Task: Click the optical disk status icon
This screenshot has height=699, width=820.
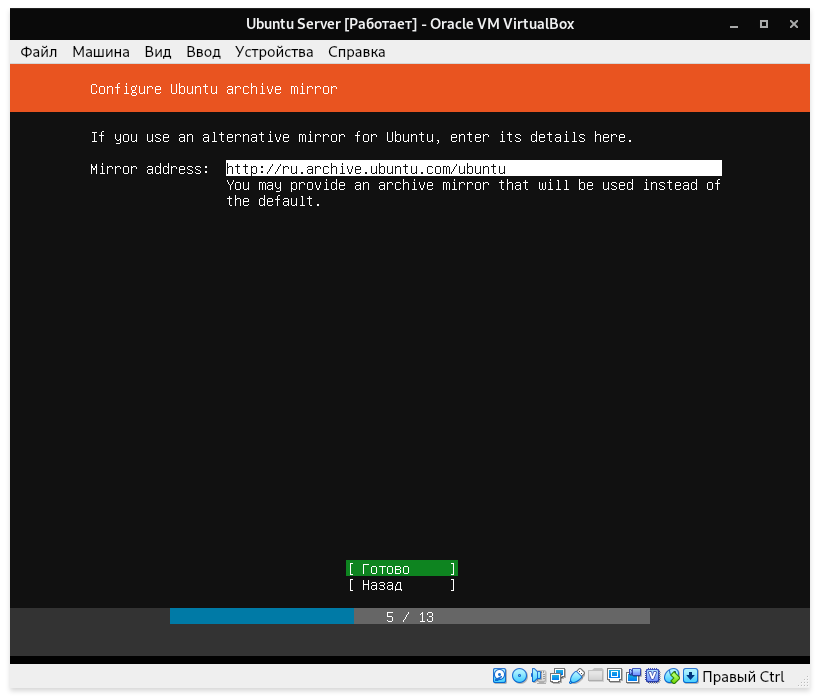Action: [x=519, y=676]
